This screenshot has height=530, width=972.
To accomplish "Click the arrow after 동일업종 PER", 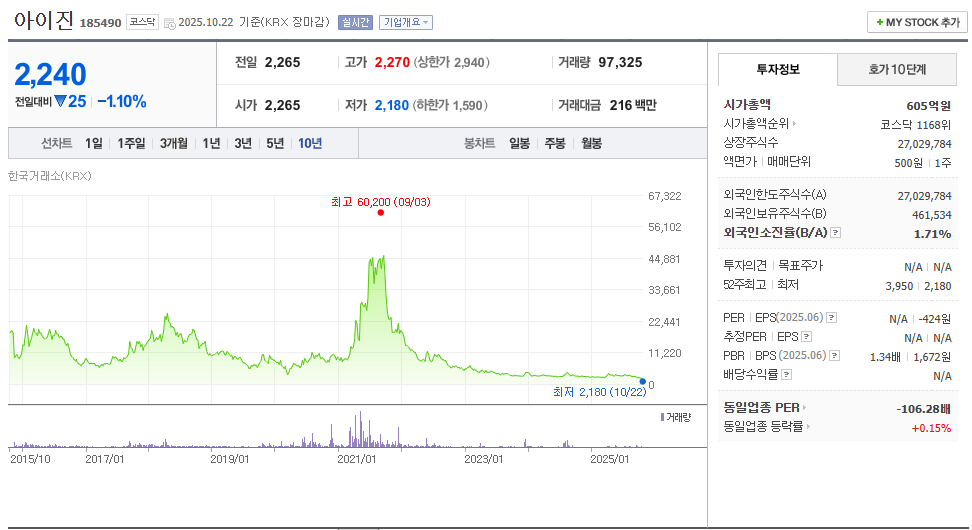I will (x=805, y=408).
